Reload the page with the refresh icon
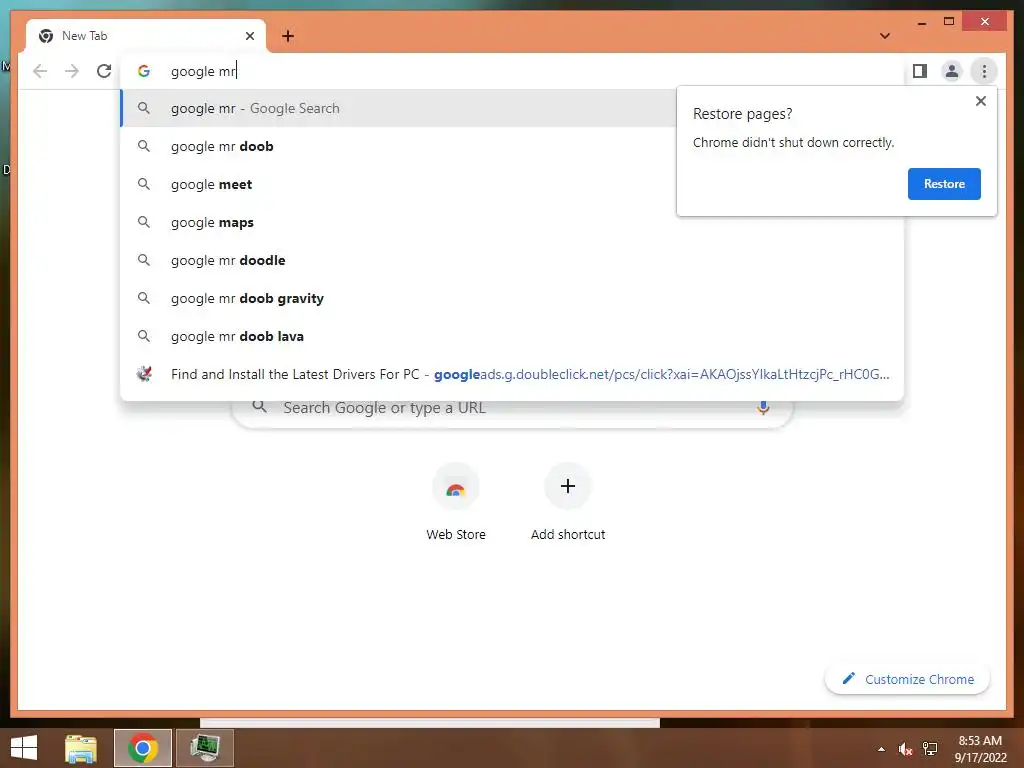1024x768 pixels. (x=104, y=71)
